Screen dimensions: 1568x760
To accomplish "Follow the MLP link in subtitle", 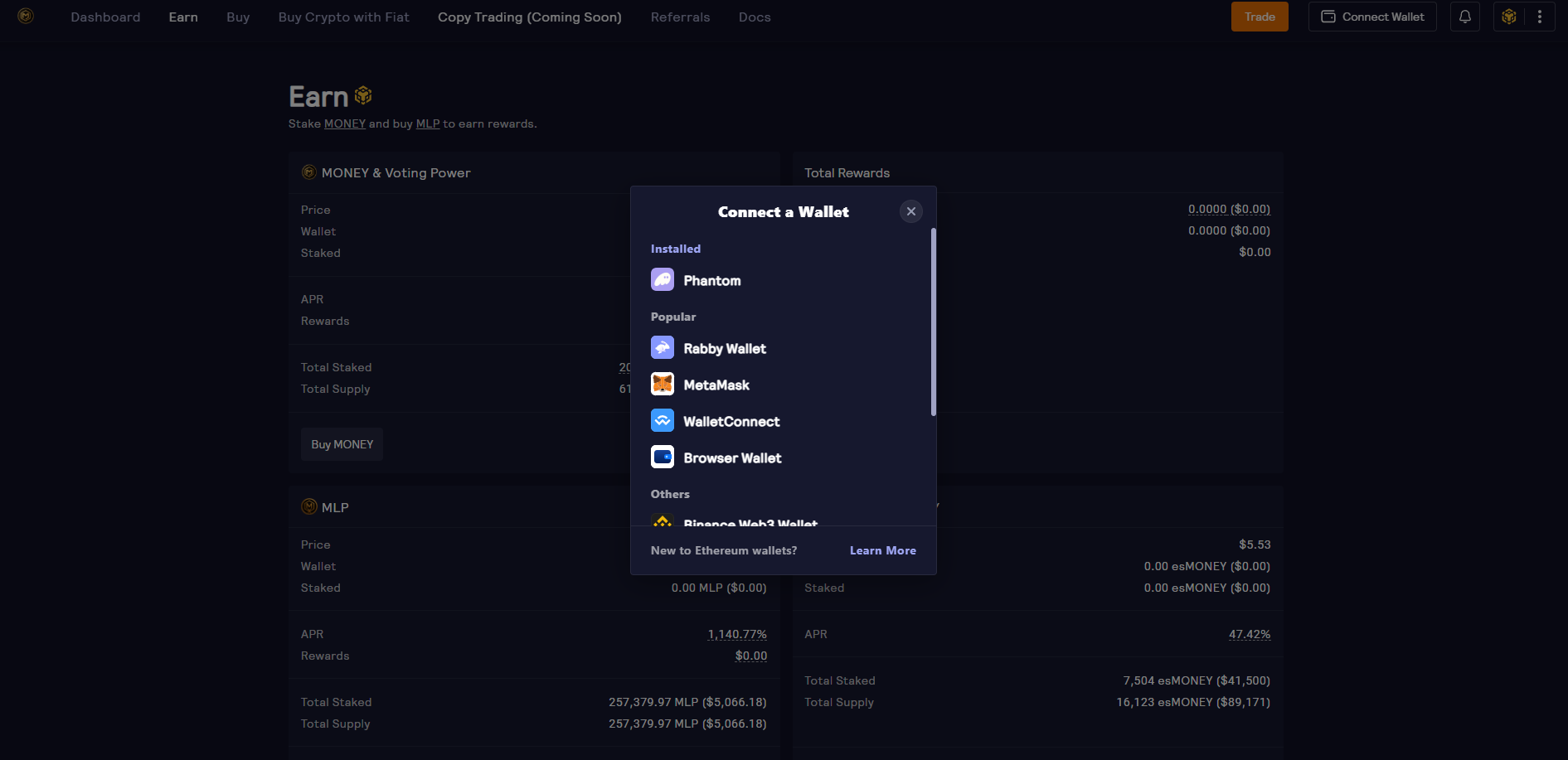I will pyautogui.click(x=427, y=123).
